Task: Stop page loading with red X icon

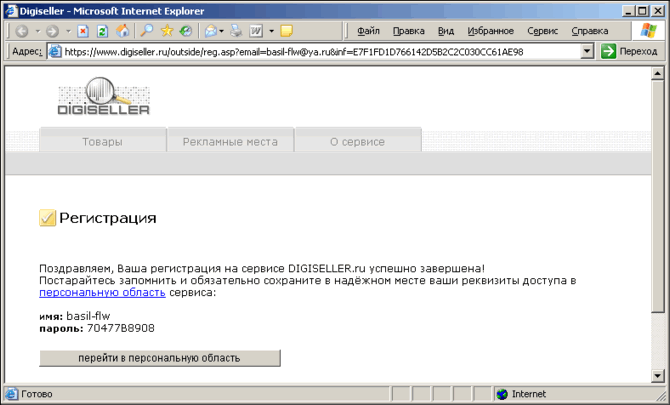Action: (83, 31)
